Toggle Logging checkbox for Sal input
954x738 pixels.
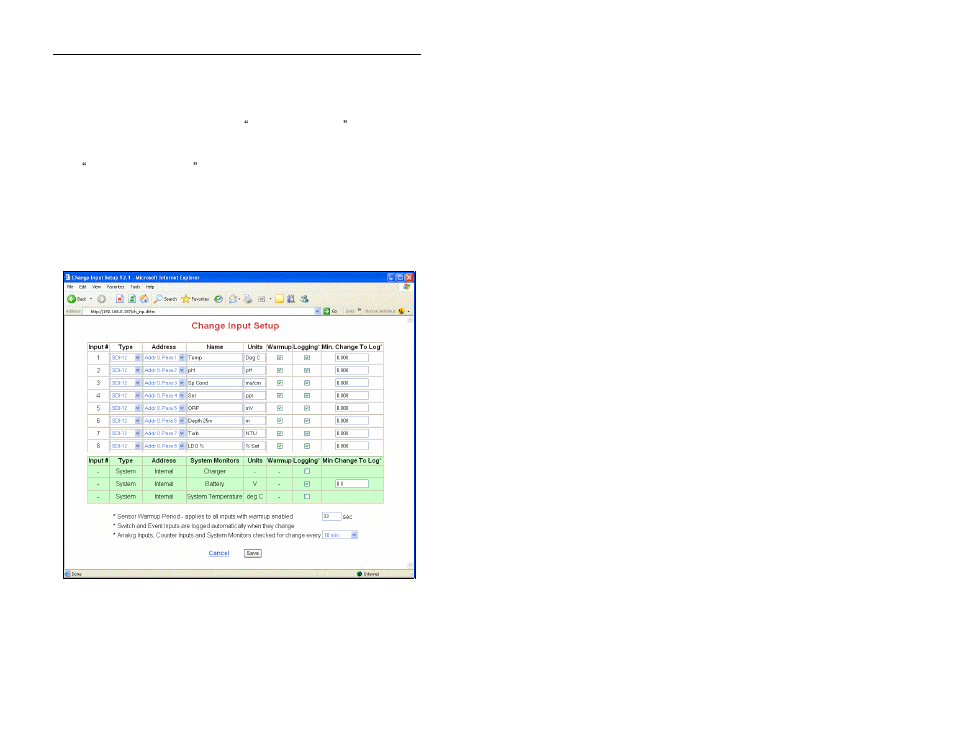coord(307,395)
